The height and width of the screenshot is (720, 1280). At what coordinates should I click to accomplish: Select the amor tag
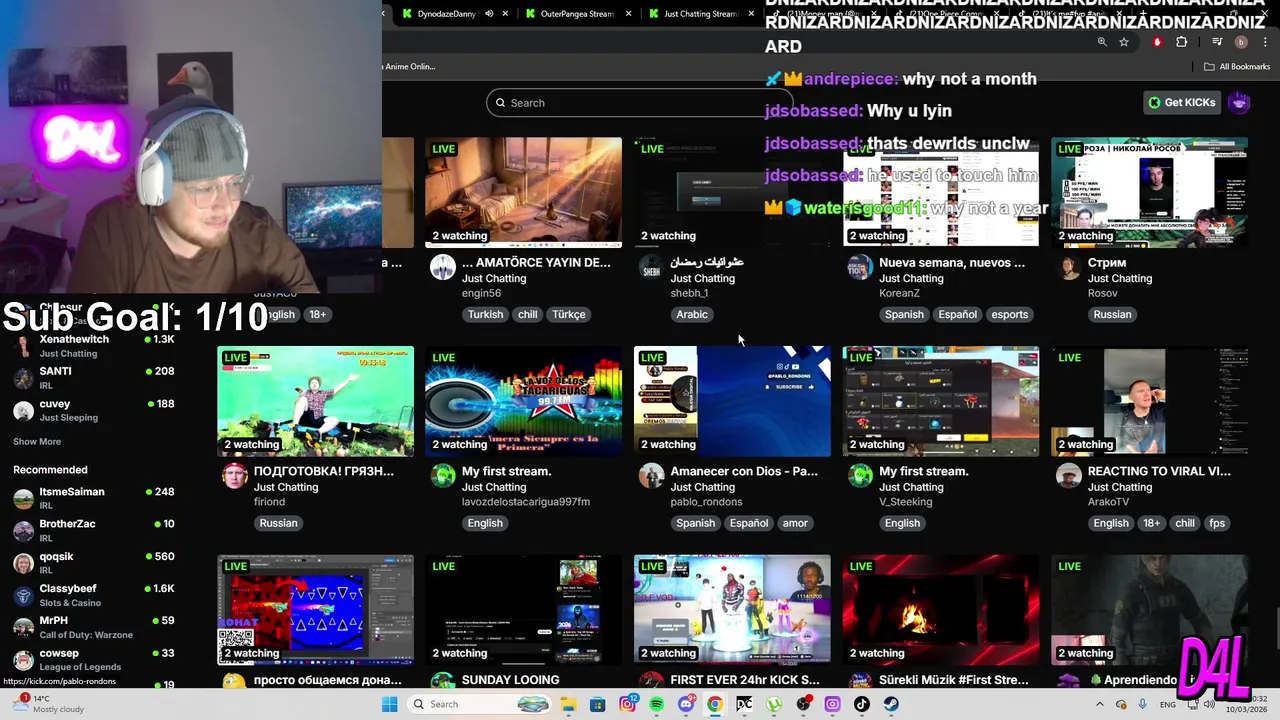click(795, 523)
